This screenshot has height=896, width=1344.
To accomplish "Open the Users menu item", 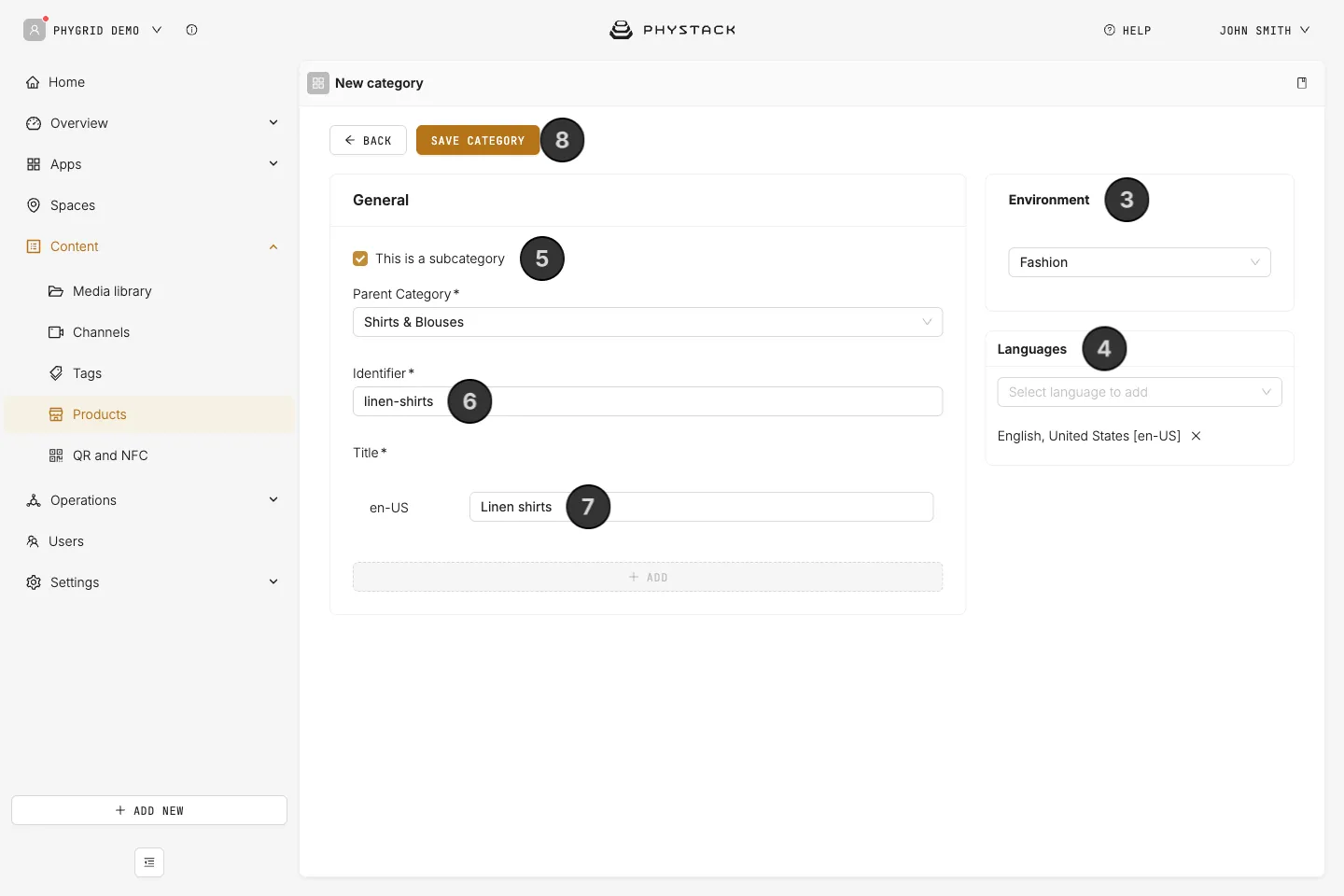I will [66, 541].
